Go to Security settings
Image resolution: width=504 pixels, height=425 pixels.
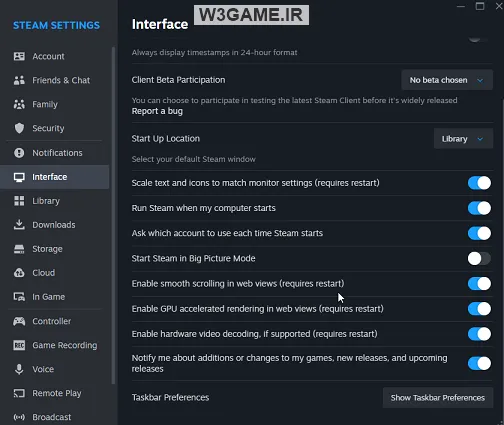pyautogui.click(x=55, y=128)
